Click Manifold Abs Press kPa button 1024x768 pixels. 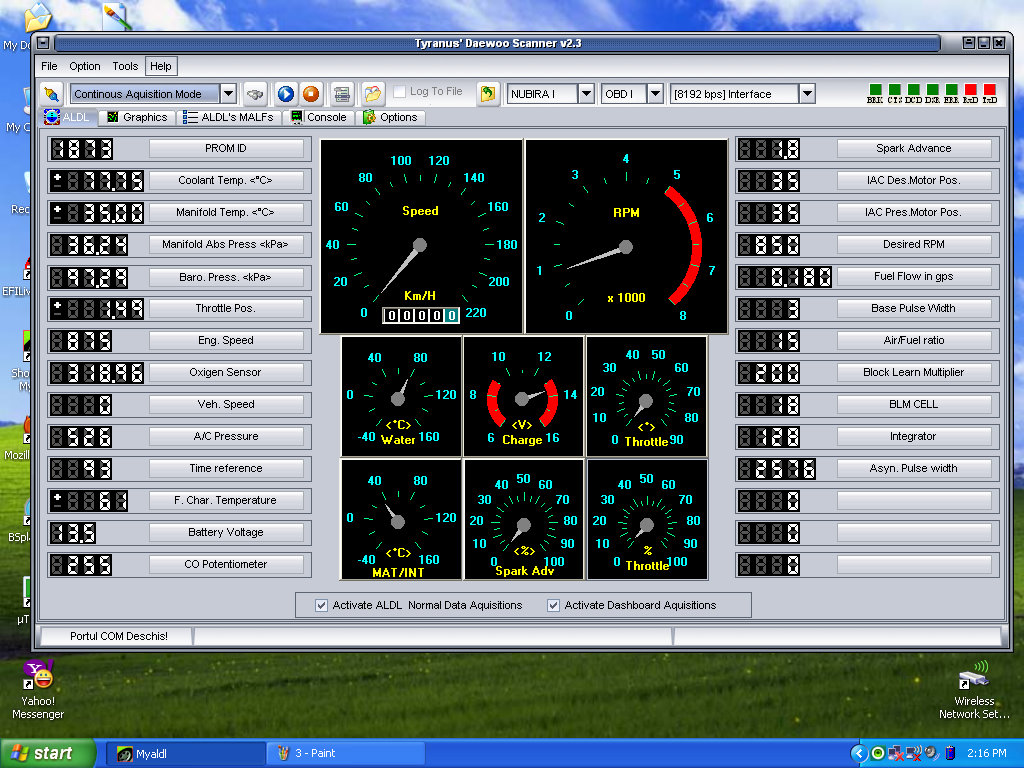[x=226, y=244]
